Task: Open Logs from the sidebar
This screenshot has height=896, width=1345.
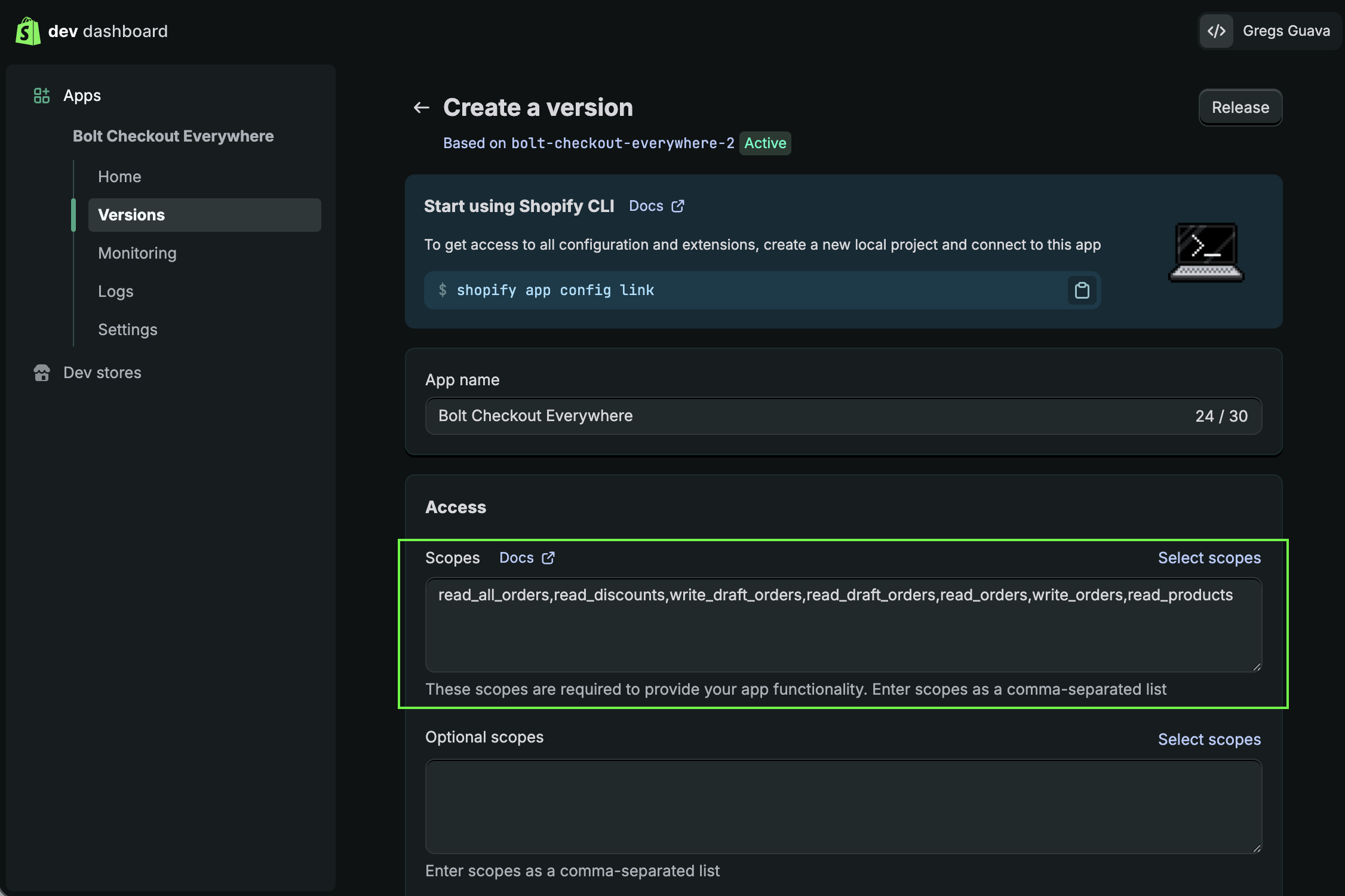Action: click(116, 291)
